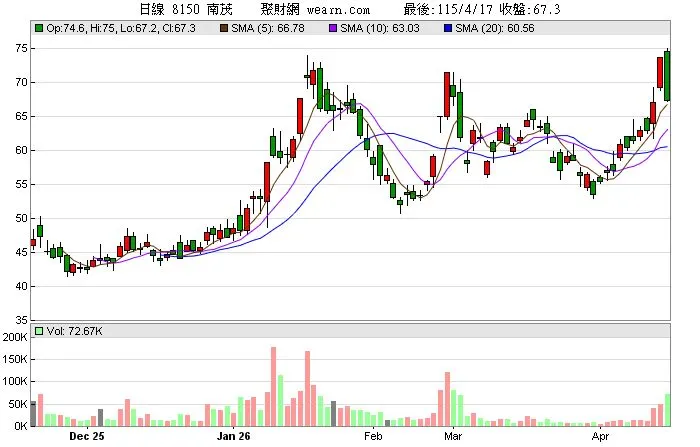Click the 75 price axis label

click(21, 48)
